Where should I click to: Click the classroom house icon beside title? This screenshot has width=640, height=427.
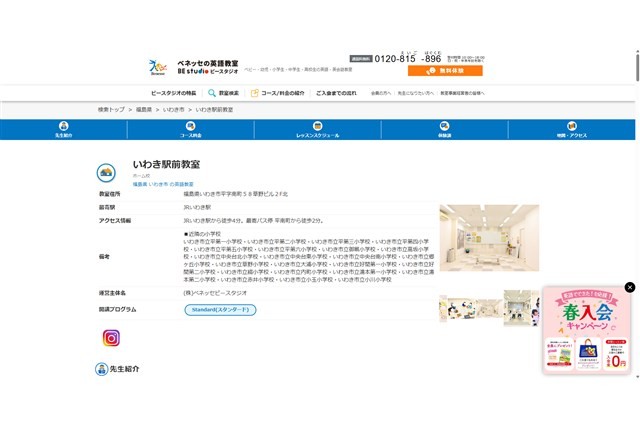click(x=106, y=173)
